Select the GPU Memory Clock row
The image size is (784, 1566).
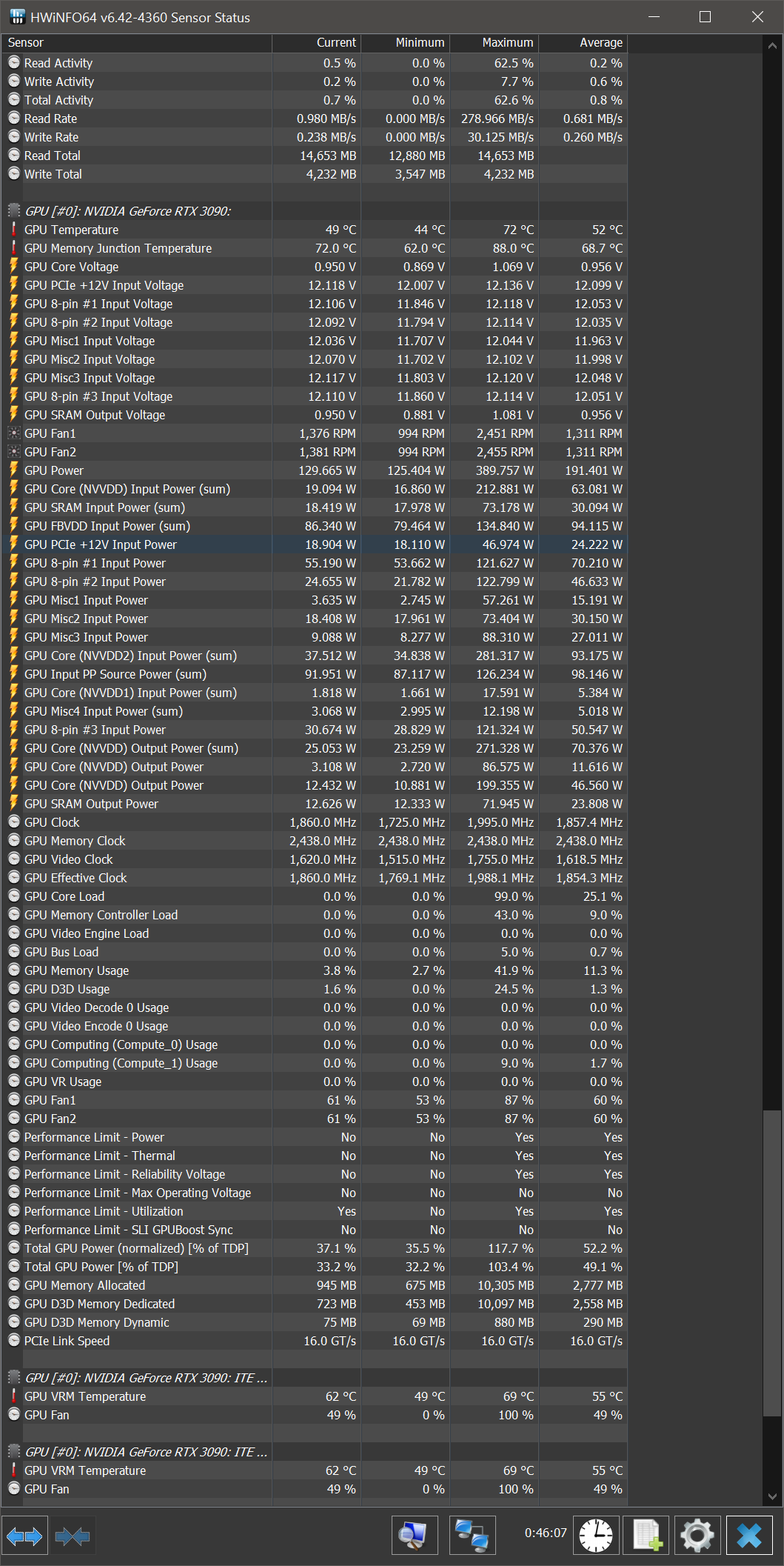pos(315,841)
